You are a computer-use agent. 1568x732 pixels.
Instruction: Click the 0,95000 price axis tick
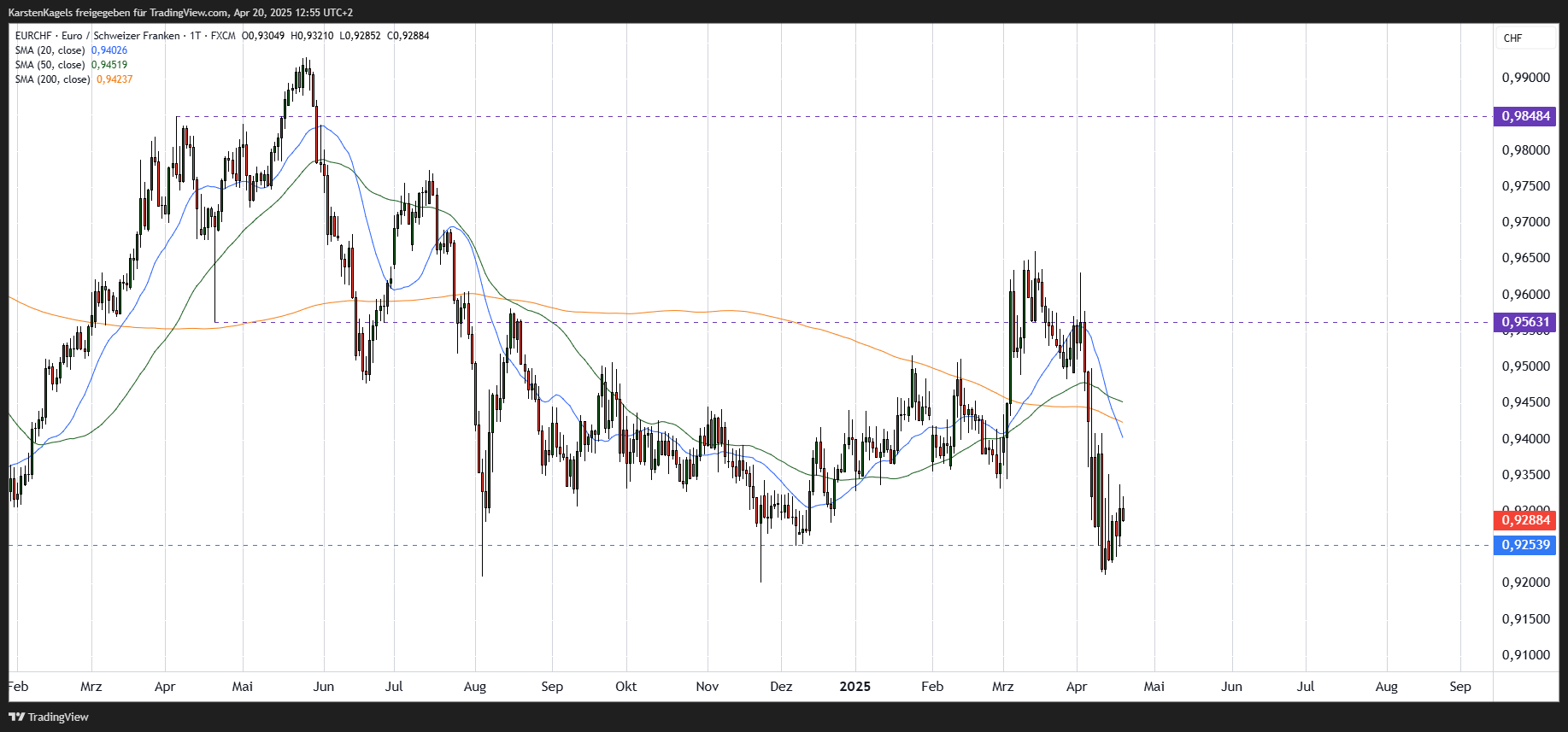1525,366
